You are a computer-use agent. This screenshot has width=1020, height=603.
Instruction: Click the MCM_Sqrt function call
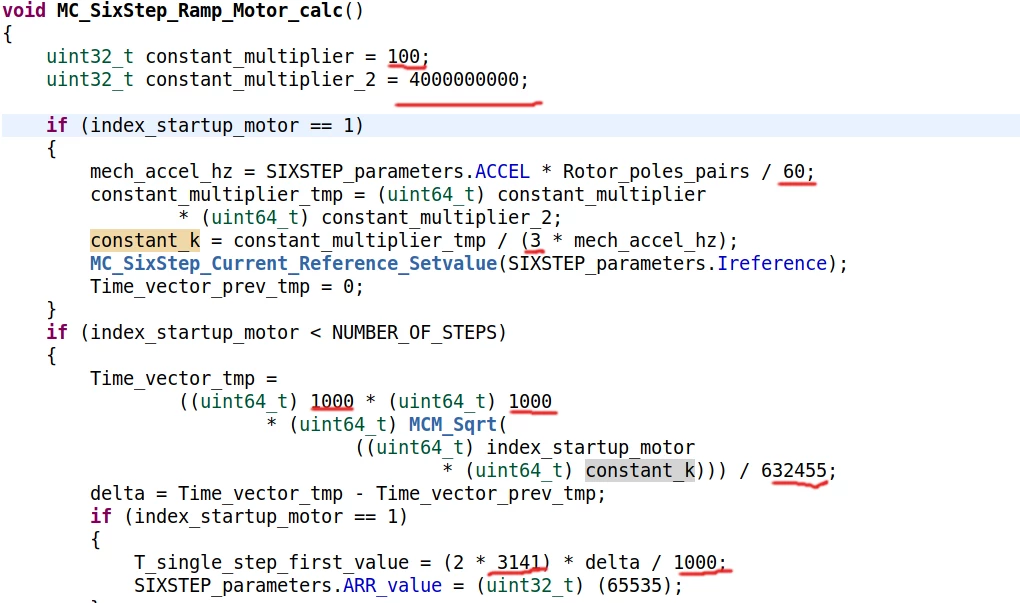[x=452, y=425]
